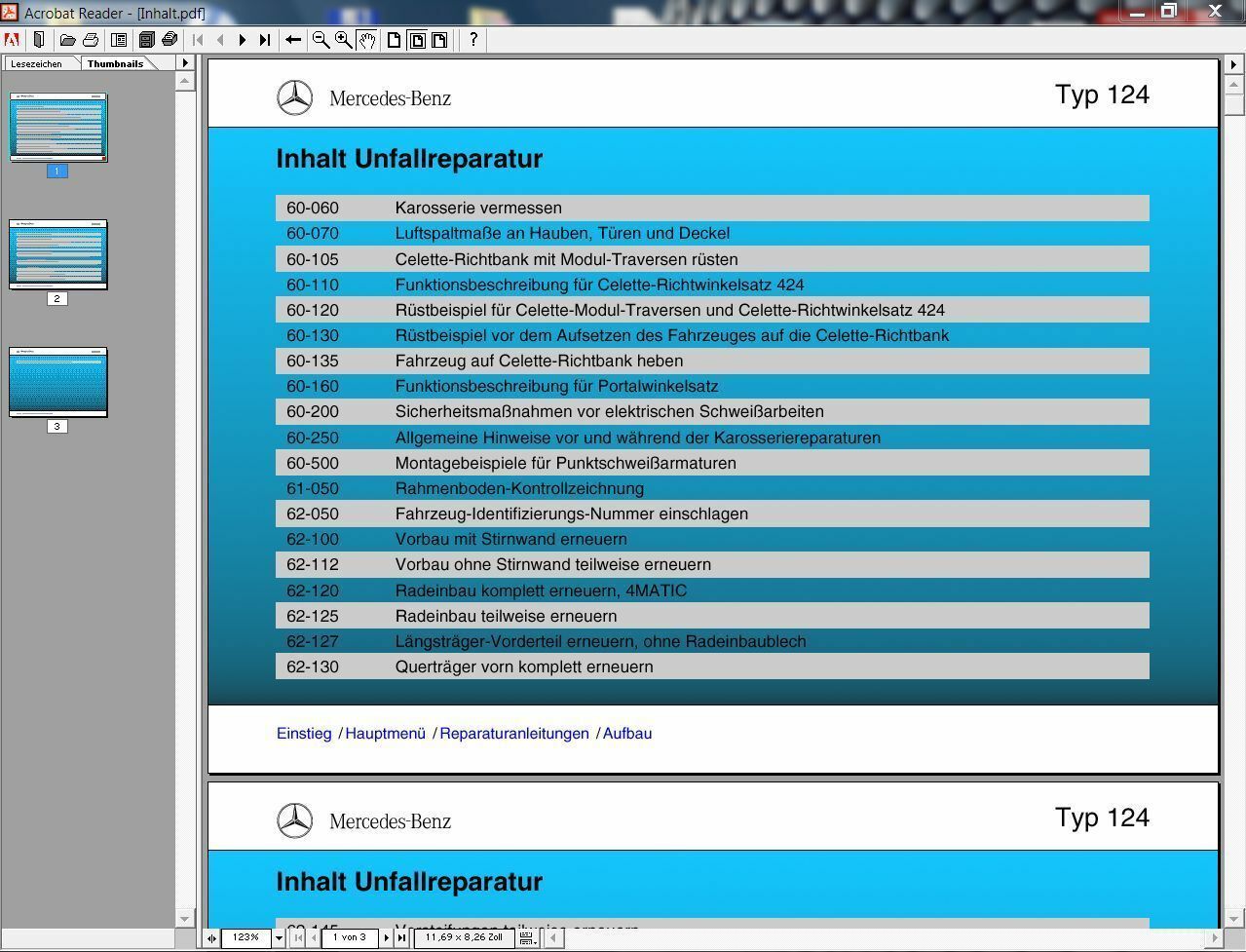The height and width of the screenshot is (952, 1246).
Task: Open entry 60-500 Montagebeispiele für Punktschweißarmaturen
Action: [x=712, y=463]
